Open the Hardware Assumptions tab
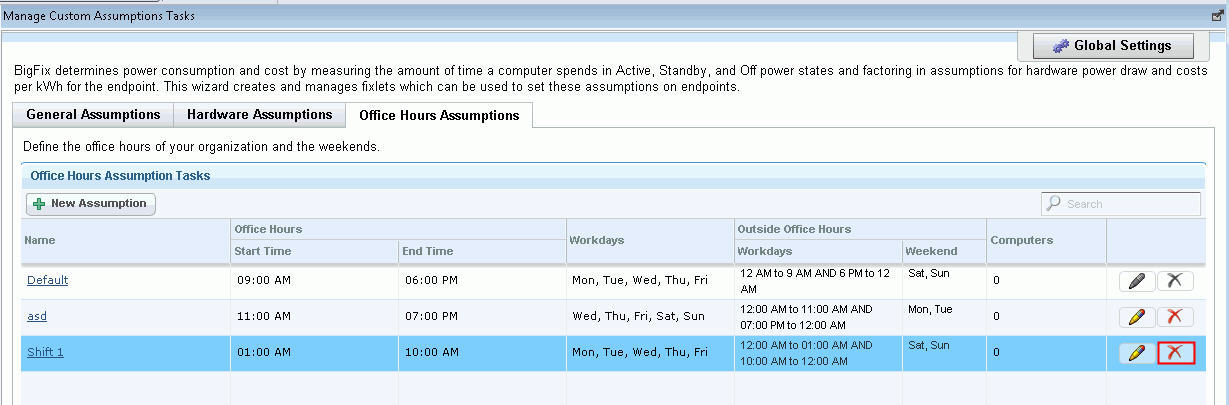This screenshot has height=405, width=1229. pyautogui.click(x=259, y=115)
